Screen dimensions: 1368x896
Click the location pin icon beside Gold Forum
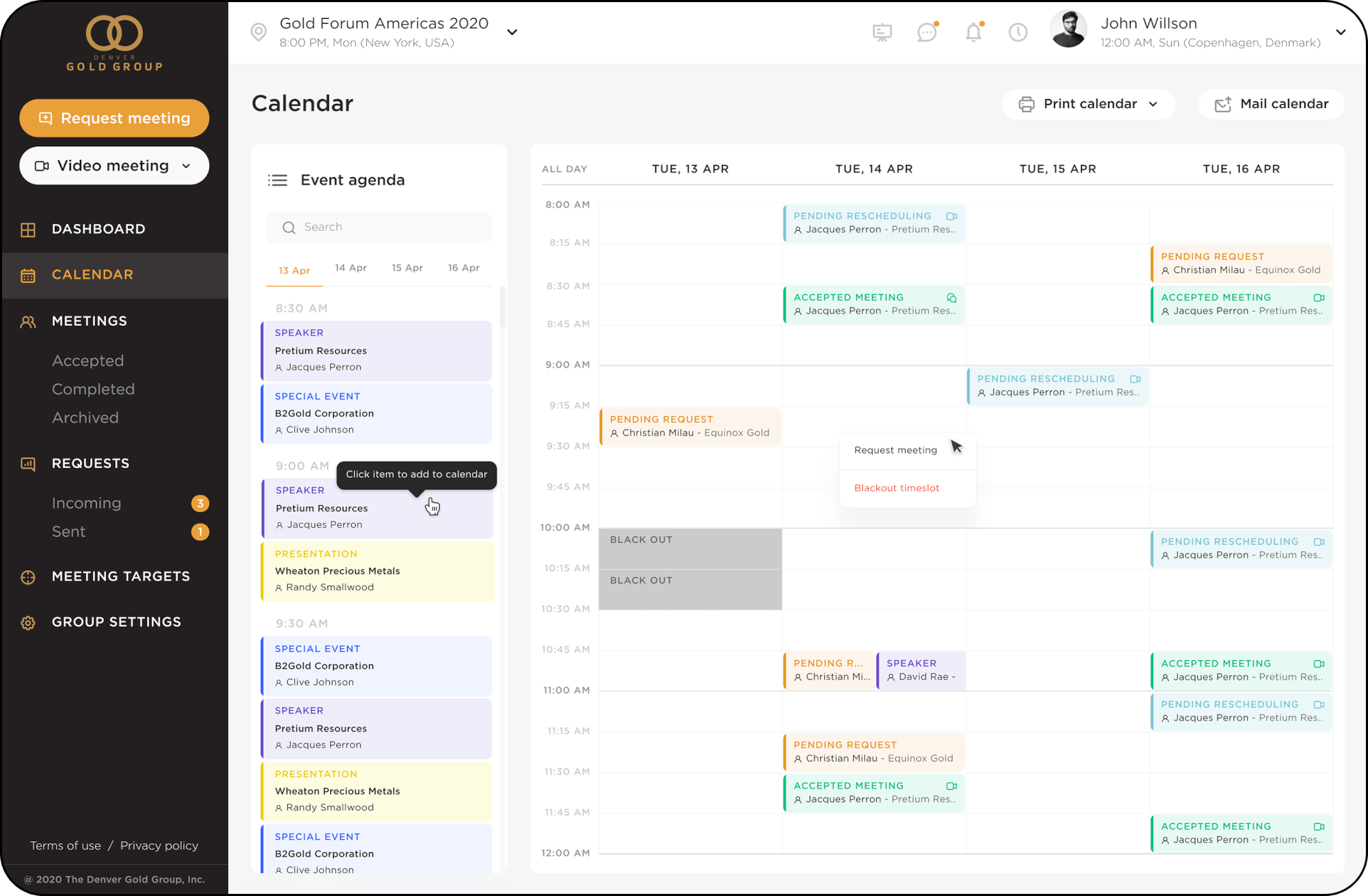(x=259, y=32)
